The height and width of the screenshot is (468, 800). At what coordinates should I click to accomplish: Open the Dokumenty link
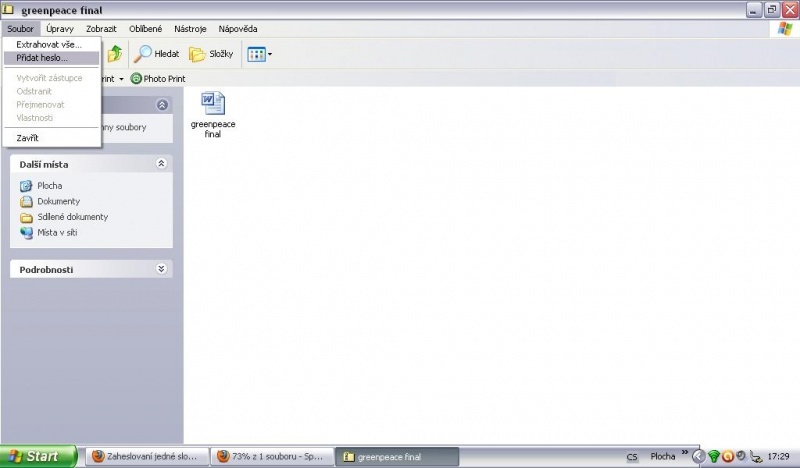coord(57,202)
